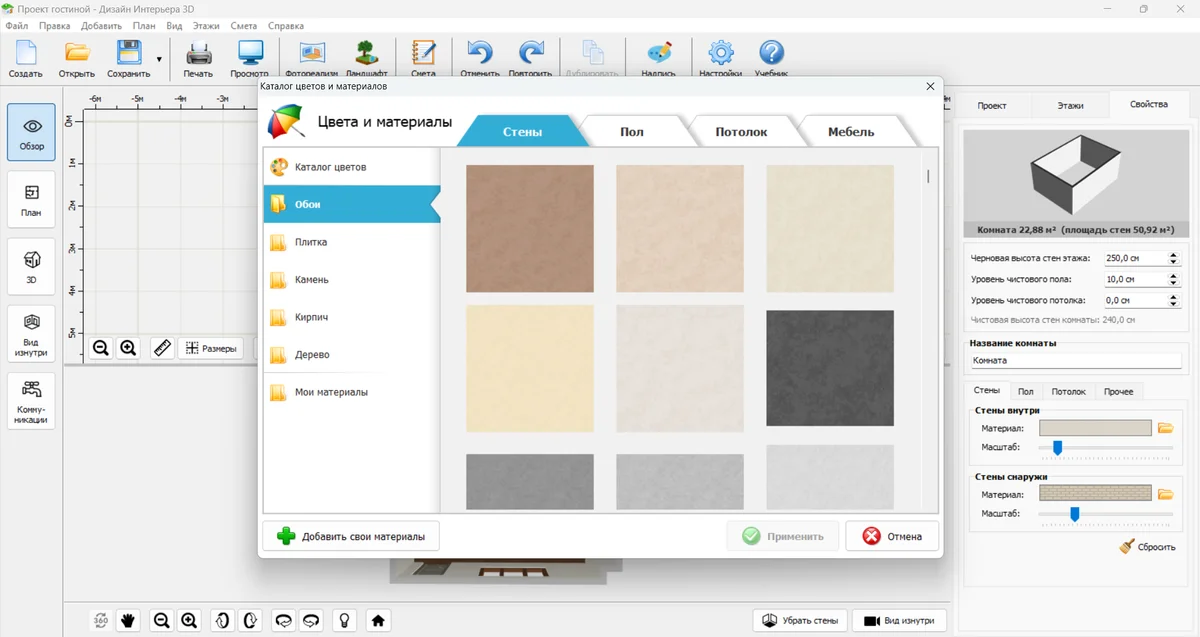The width and height of the screenshot is (1200, 637).
Task: Pick the pale yellow wallpaper swatch
Action: [530, 368]
